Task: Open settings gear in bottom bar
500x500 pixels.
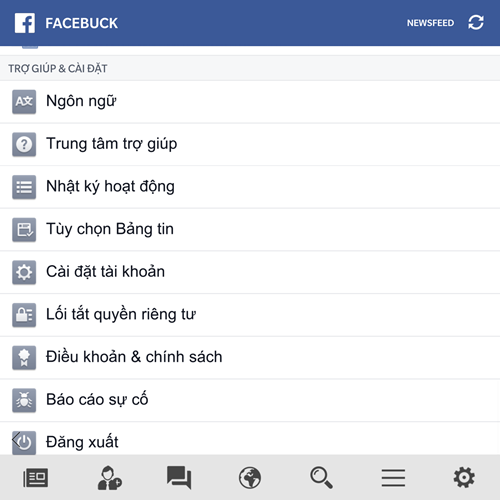Action: pyautogui.click(x=464, y=477)
